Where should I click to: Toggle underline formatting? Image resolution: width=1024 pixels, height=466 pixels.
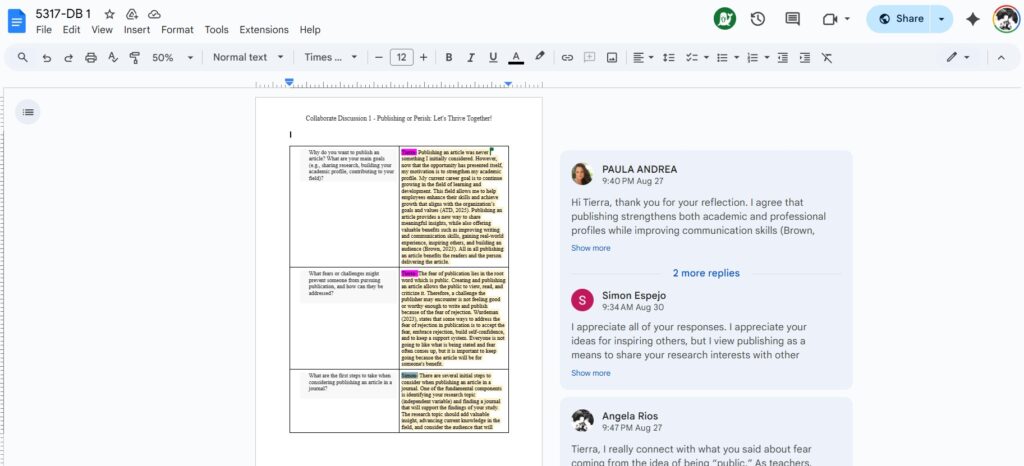click(492, 58)
